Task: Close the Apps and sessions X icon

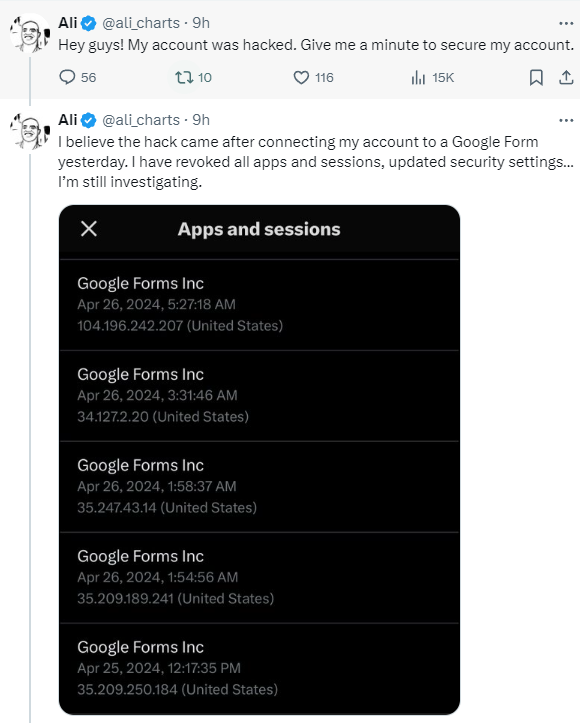Action: tap(89, 228)
